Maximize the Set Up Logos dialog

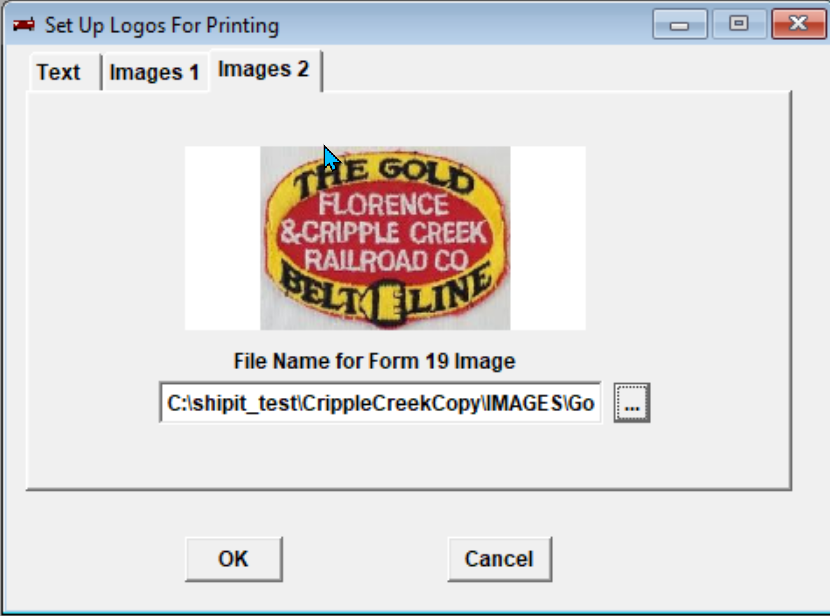(x=739, y=24)
